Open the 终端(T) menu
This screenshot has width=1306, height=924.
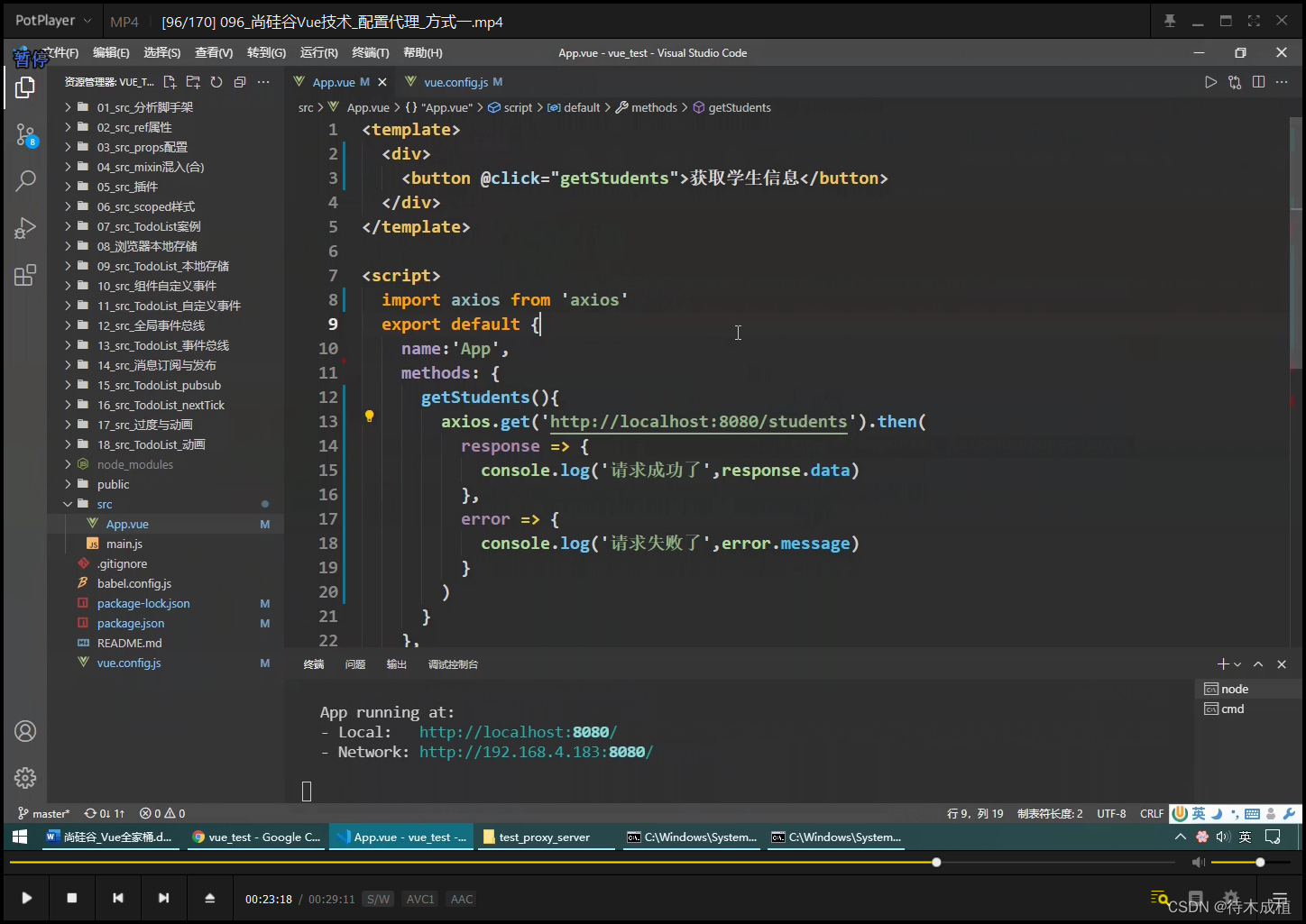371,53
